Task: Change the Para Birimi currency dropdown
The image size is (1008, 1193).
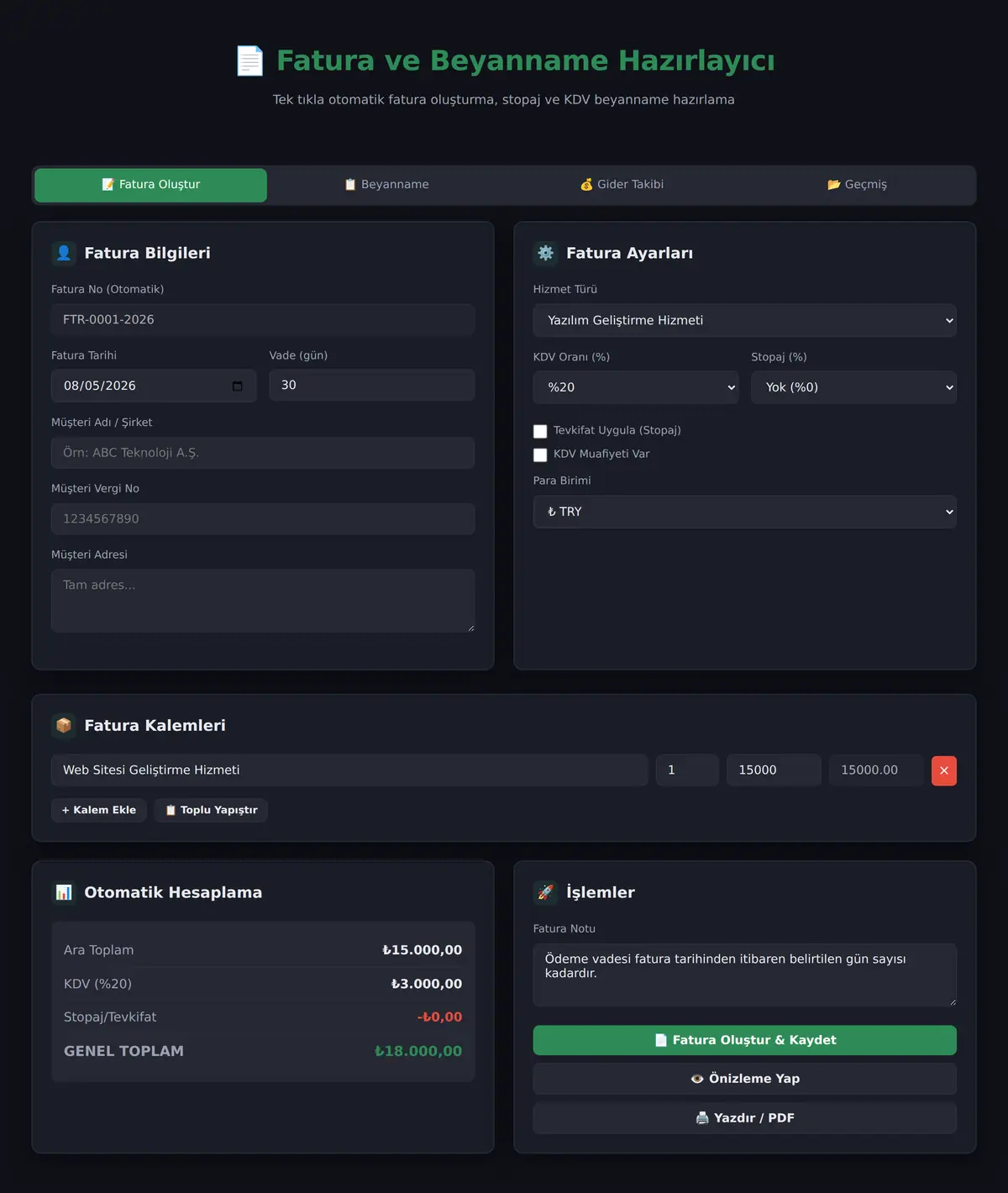Action: click(745, 512)
